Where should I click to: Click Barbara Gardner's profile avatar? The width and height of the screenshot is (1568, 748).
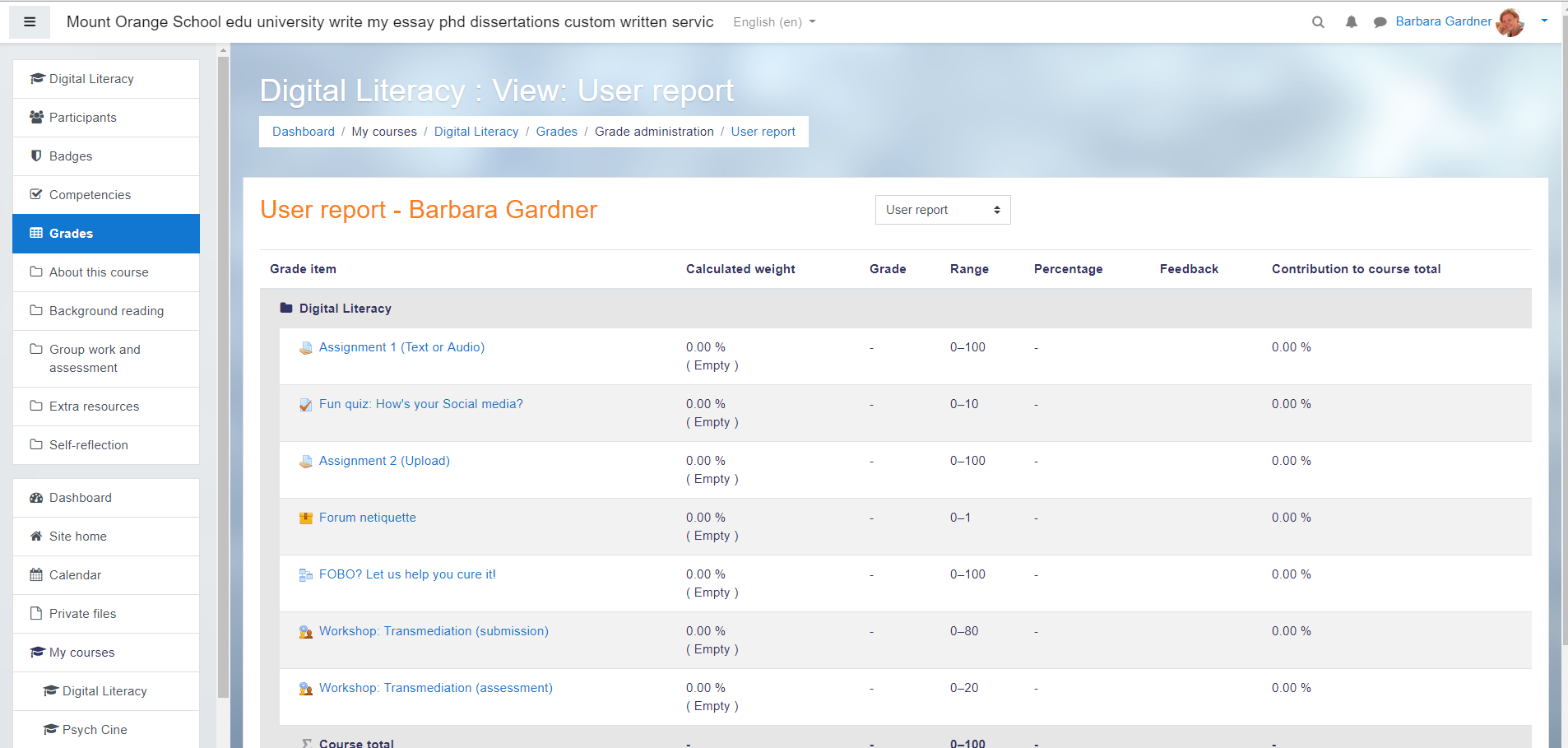(1510, 22)
